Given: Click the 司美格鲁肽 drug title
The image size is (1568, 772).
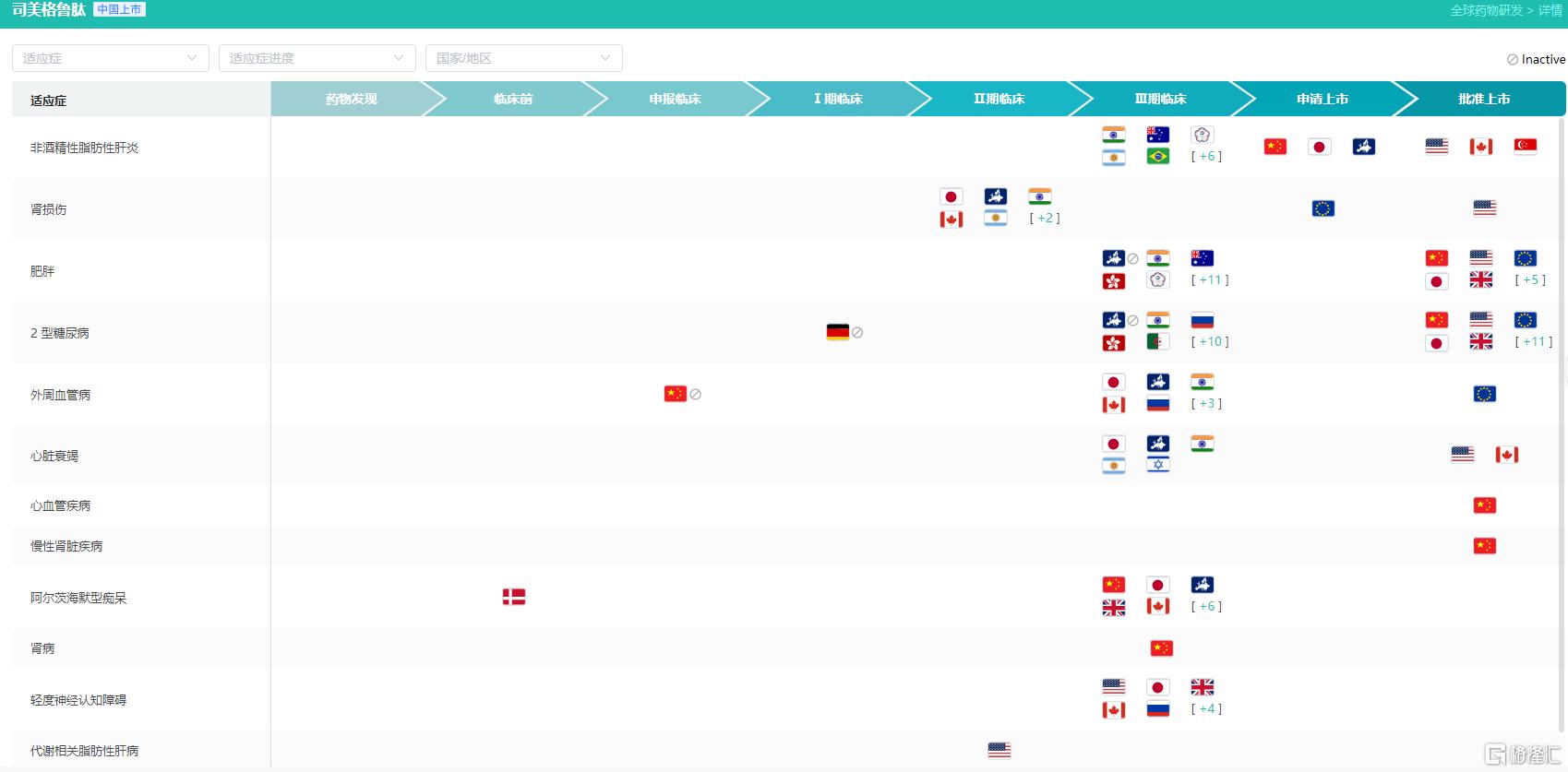Looking at the screenshot, I should [49, 9].
